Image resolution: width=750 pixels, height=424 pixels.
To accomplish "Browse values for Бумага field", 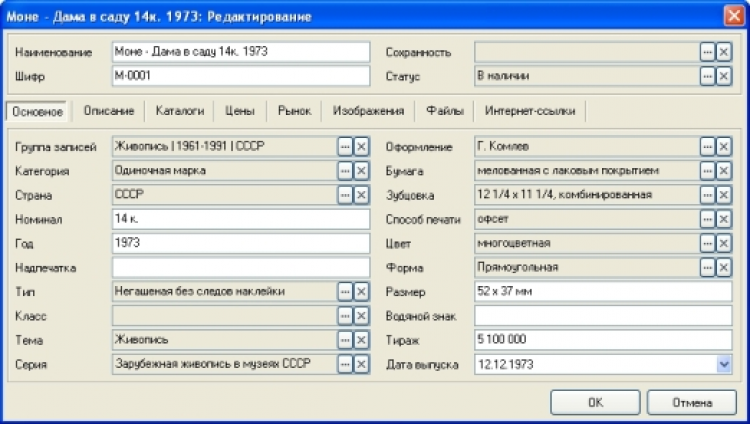I will click(707, 170).
